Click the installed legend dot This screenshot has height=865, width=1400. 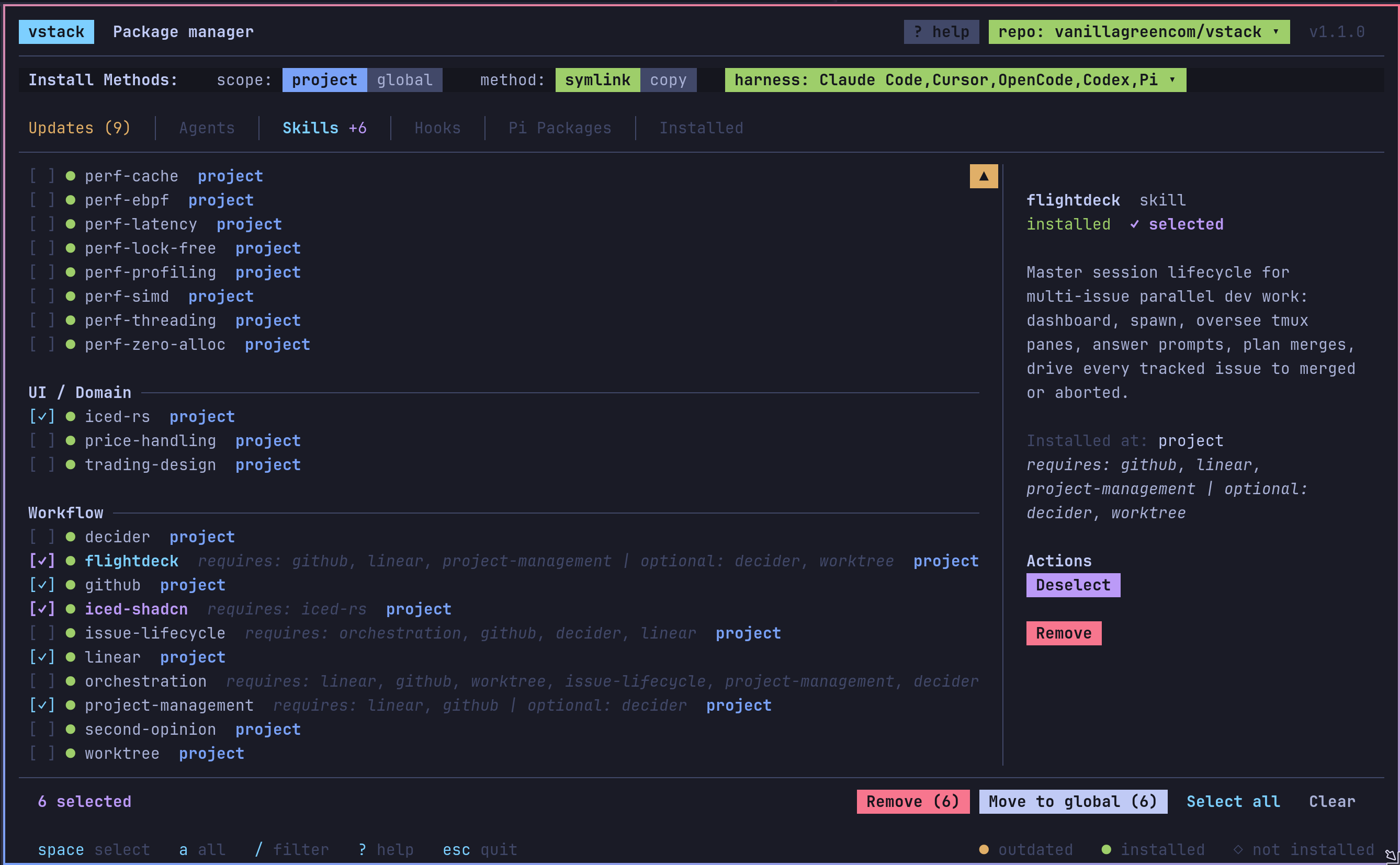pyautogui.click(x=1107, y=849)
